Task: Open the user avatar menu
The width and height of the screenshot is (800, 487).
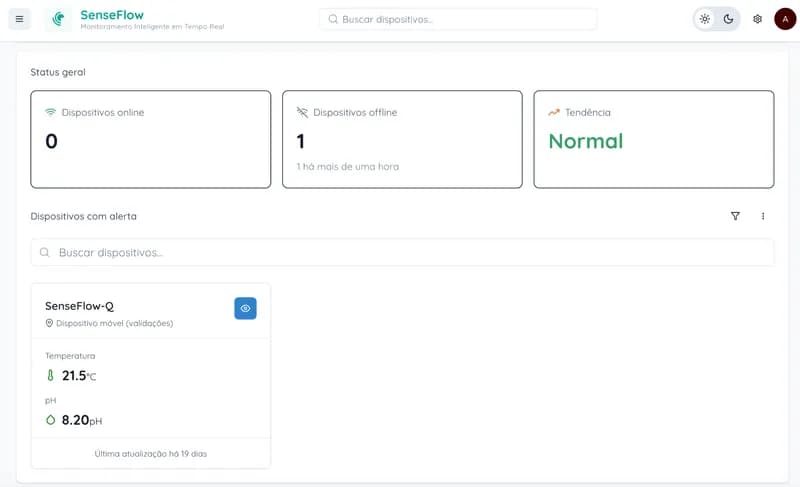Action: pos(784,19)
